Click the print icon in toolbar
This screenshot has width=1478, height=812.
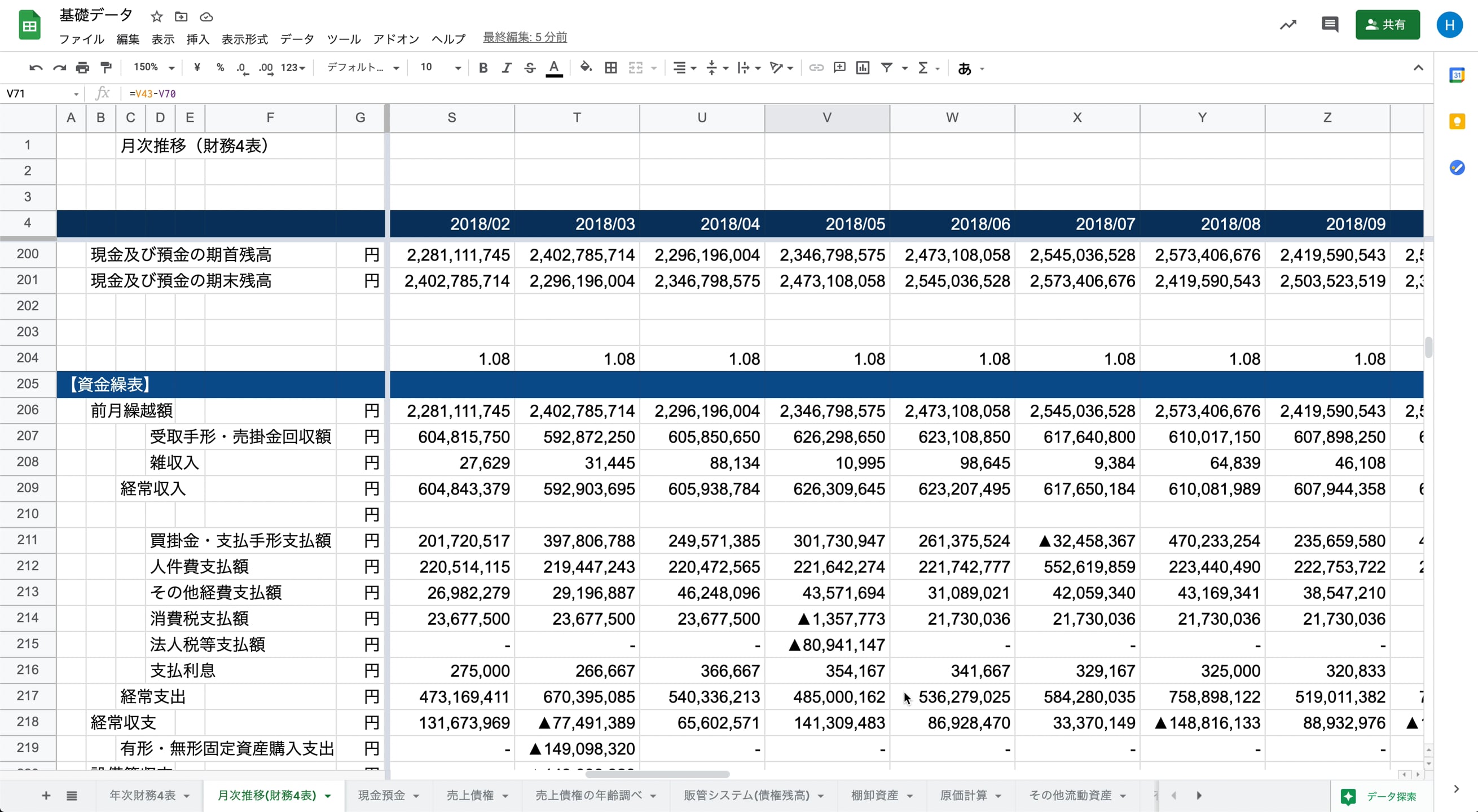click(x=82, y=68)
